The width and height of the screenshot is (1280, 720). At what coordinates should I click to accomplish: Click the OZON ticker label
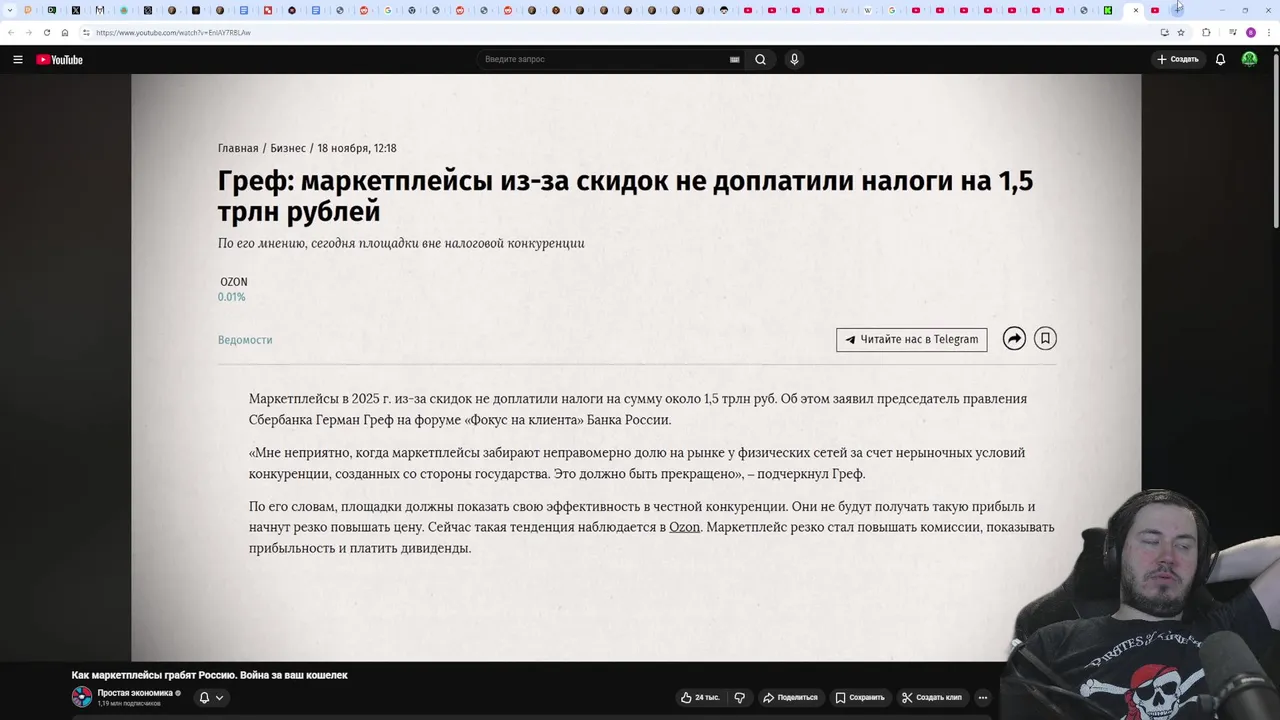(234, 282)
